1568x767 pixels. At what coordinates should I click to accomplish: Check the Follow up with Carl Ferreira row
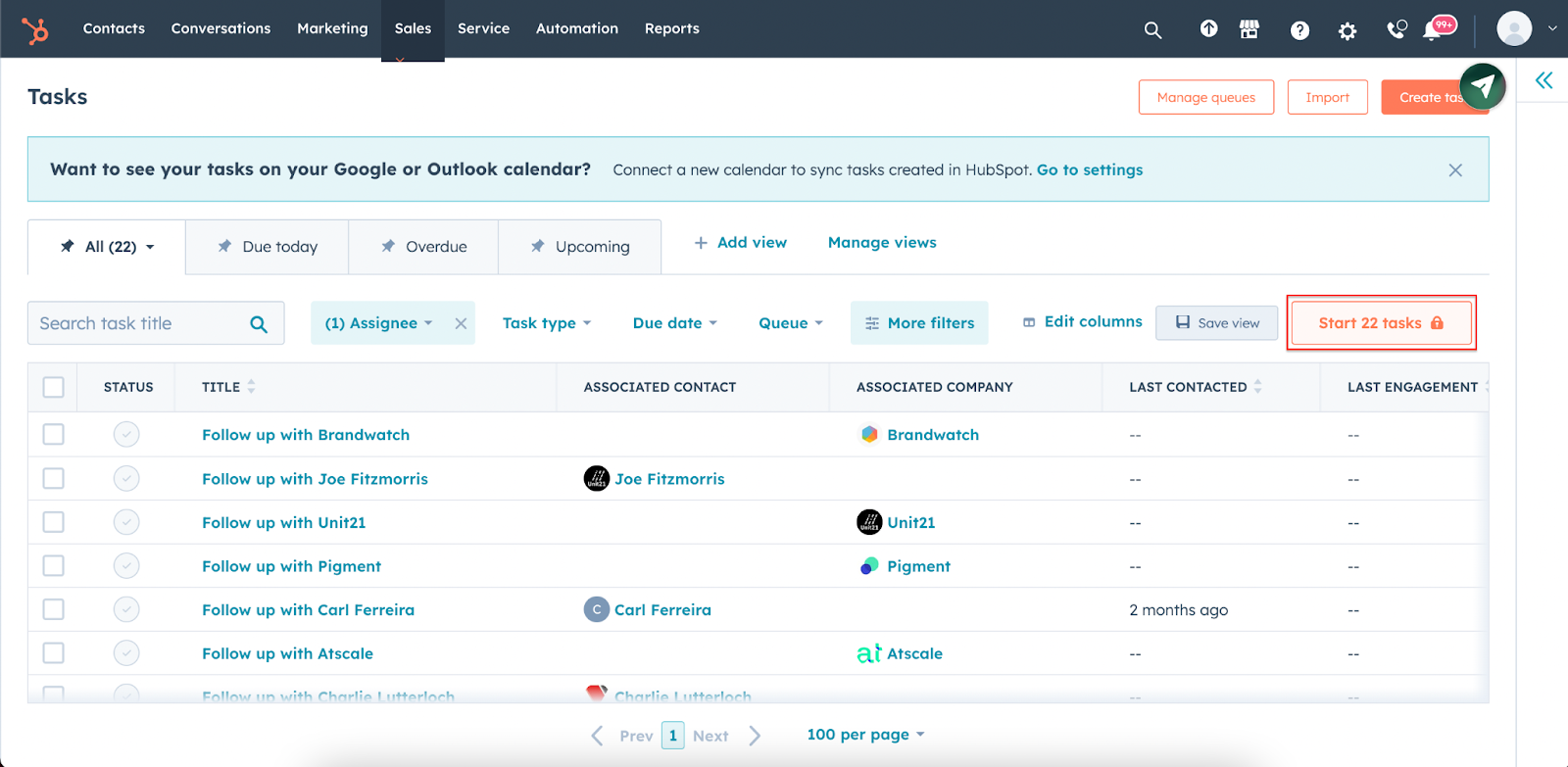(x=54, y=609)
